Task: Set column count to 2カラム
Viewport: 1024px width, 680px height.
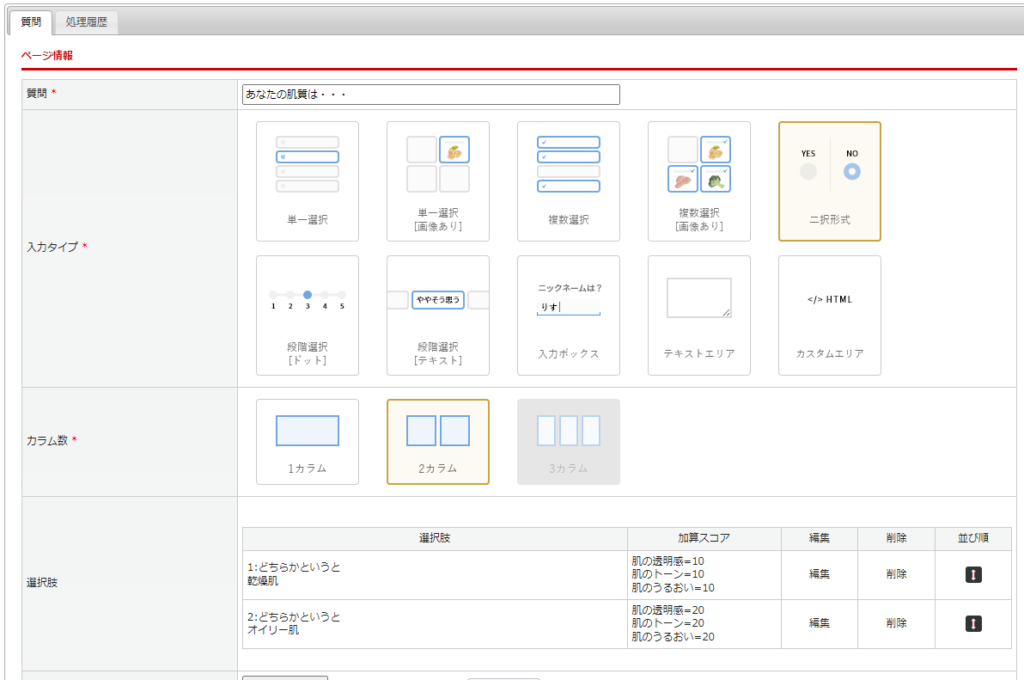Action: 438,441
